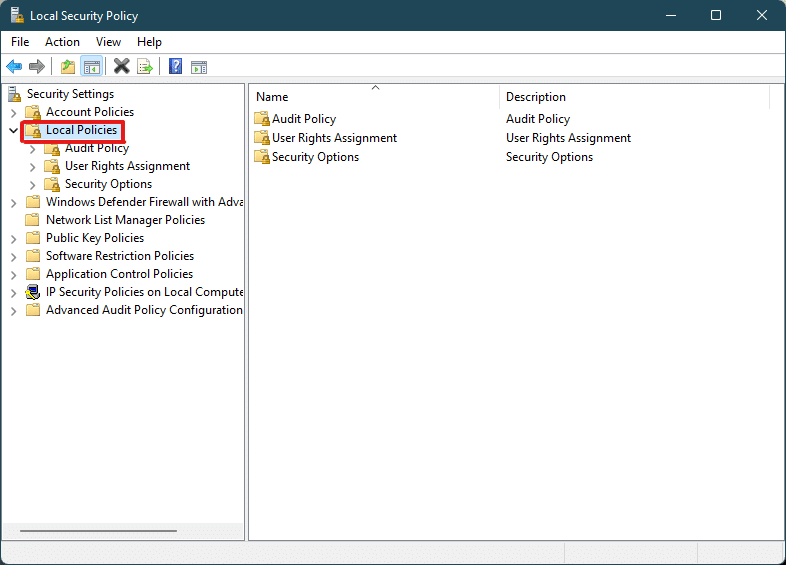Expand Application Control Policies node
The width and height of the screenshot is (786, 565).
tap(14, 275)
